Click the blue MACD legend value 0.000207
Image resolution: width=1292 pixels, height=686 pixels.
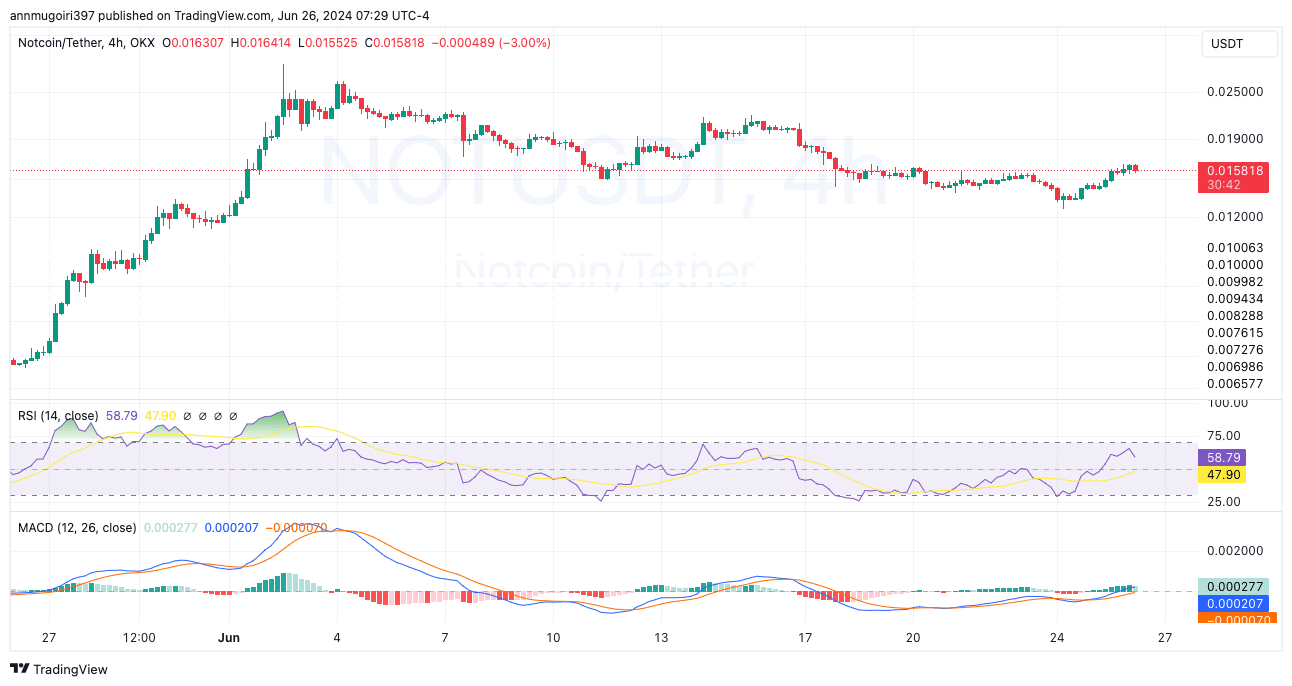tap(232, 527)
